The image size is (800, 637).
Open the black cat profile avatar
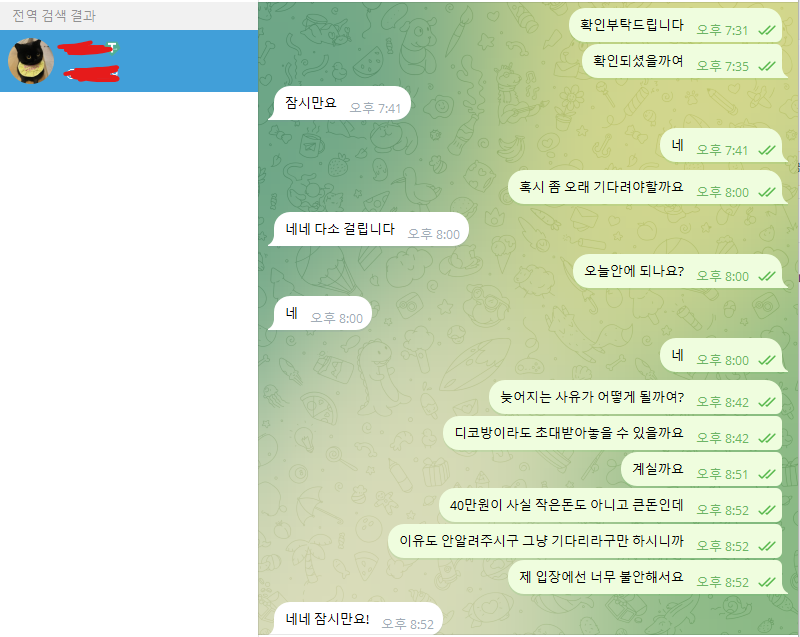31,61
